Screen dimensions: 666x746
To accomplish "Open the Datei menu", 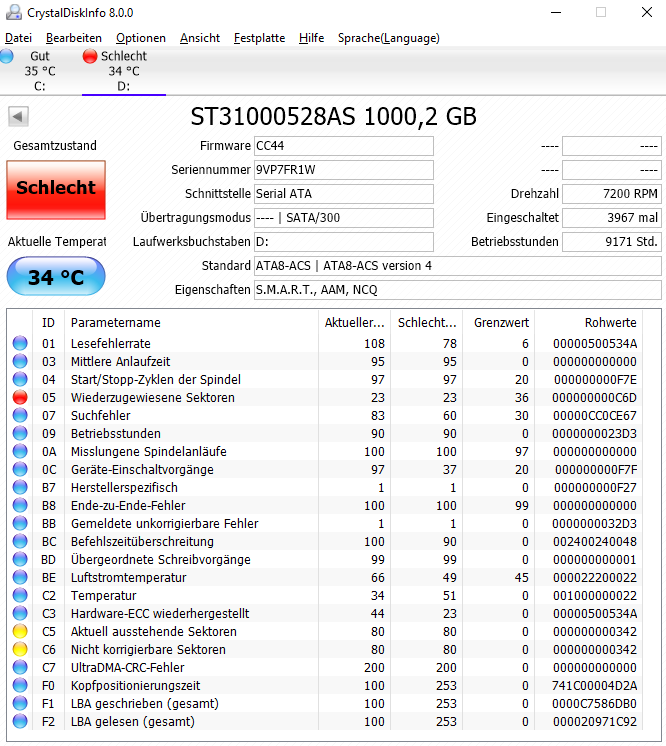I will pyautogui.click(x=19, y=38).
